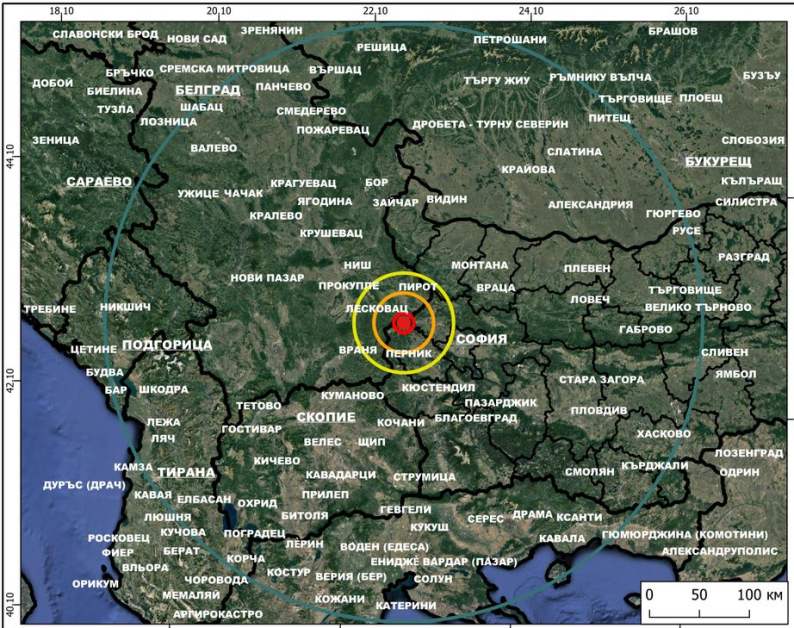Click the Крайова city label

pyautogui.click(x=527, y=169)
